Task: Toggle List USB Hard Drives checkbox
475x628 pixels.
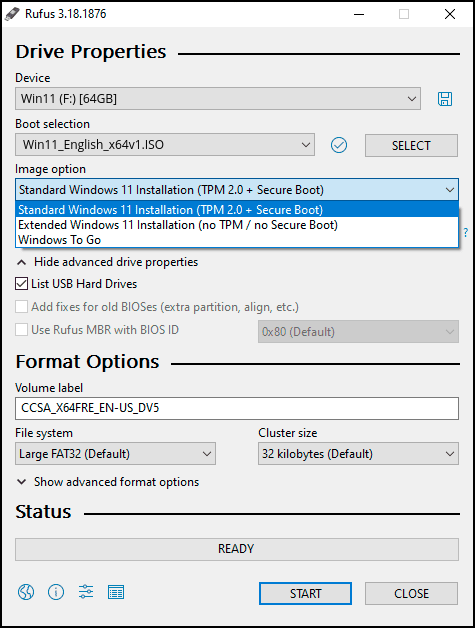Action: pos(21,284)
